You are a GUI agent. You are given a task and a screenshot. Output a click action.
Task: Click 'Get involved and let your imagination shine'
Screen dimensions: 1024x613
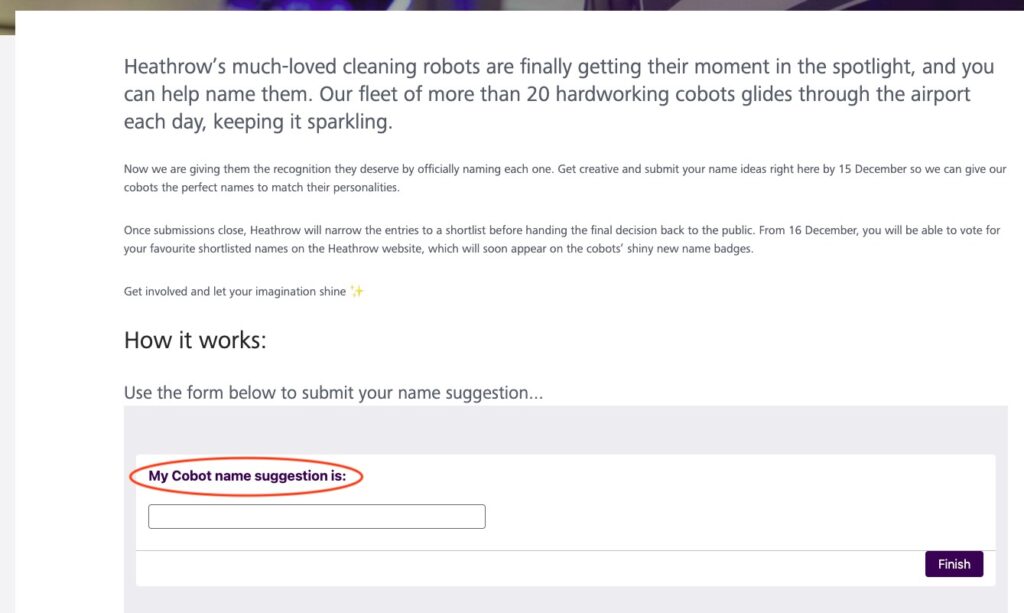pos(234,291)
